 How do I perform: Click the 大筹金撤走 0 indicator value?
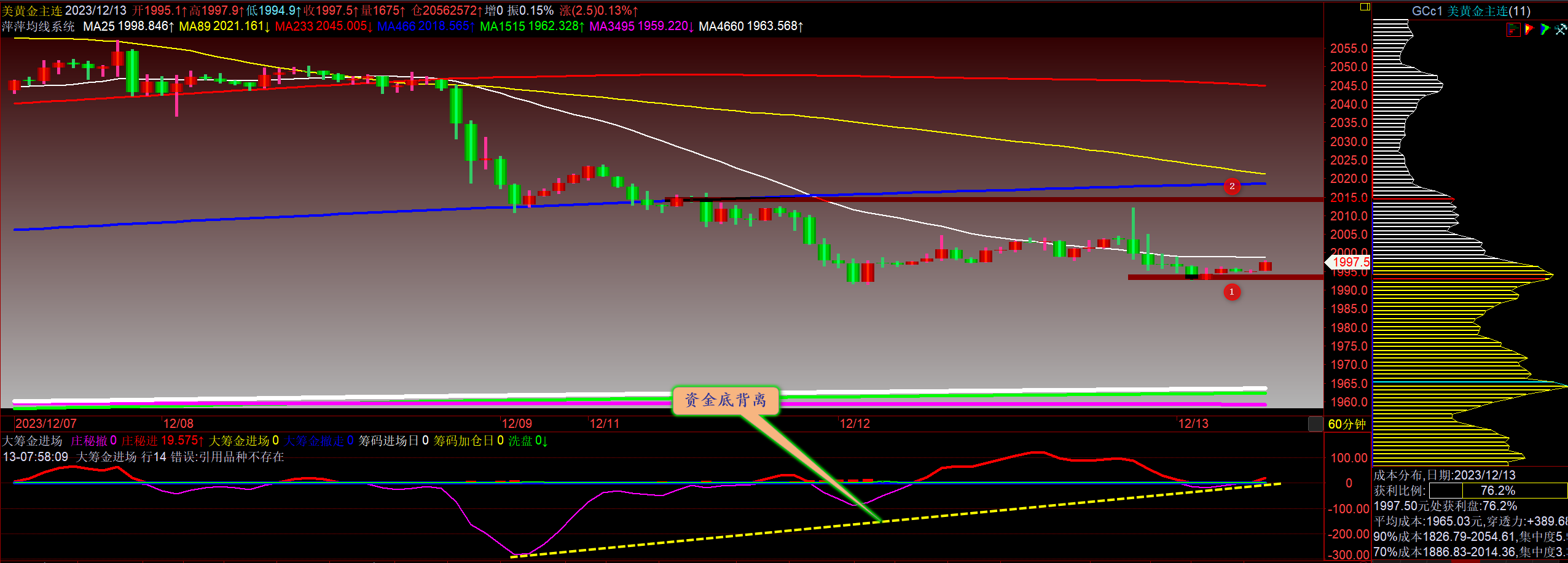(x=319, y=441)
